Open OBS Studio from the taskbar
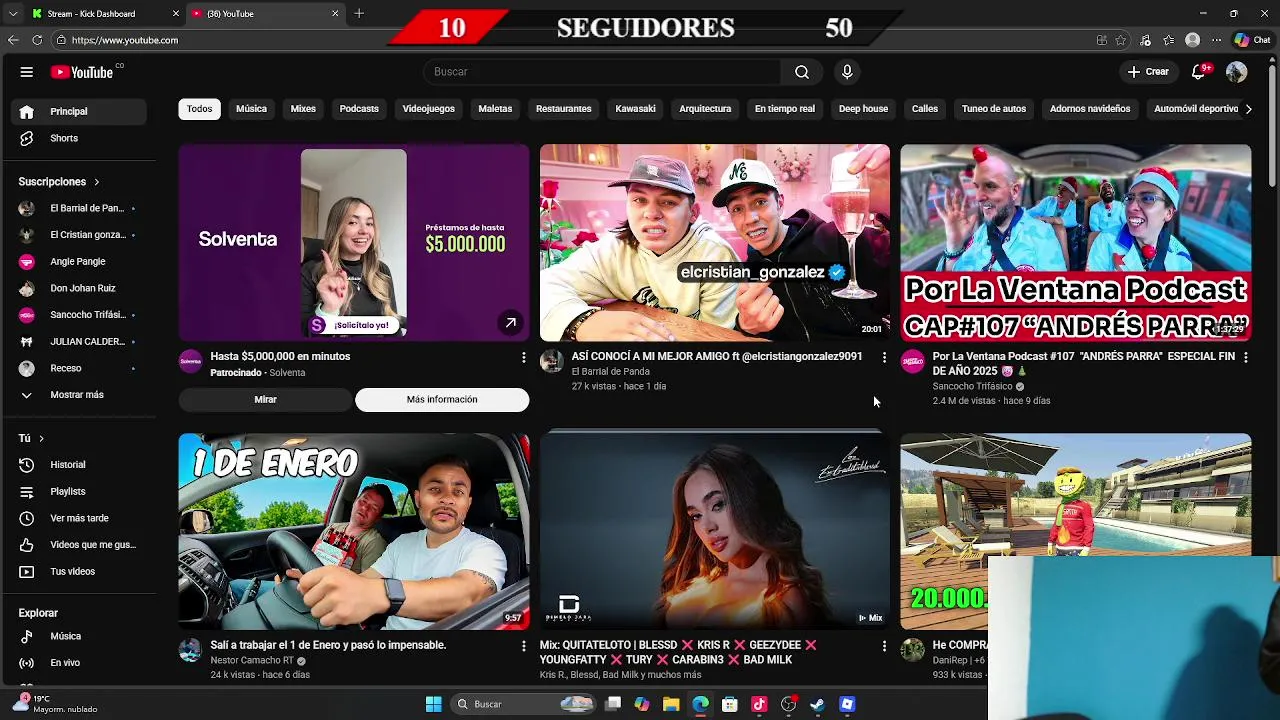This screenshot has height=720, width=1280. click(x=788, y=704)
